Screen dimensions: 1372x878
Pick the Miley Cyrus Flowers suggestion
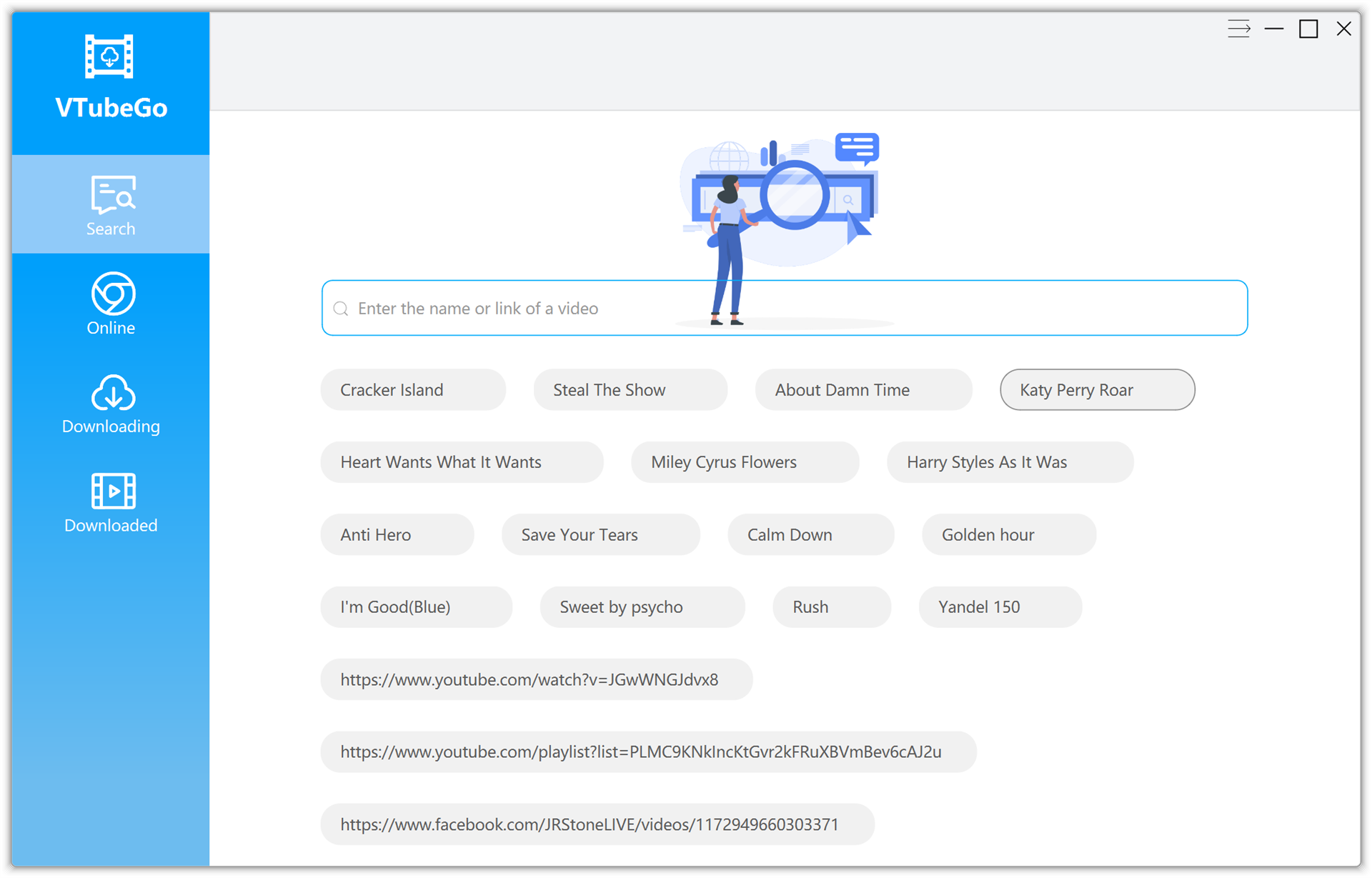[745, 462]
